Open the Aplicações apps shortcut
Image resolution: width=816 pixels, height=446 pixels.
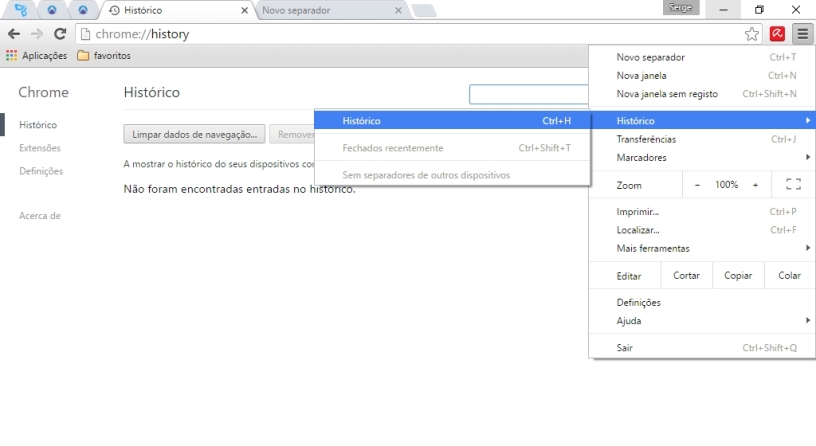click(36, 56)
